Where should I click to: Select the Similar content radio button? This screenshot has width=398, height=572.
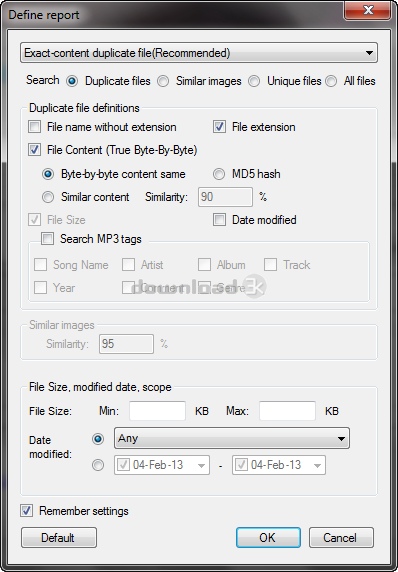point(48,197)
